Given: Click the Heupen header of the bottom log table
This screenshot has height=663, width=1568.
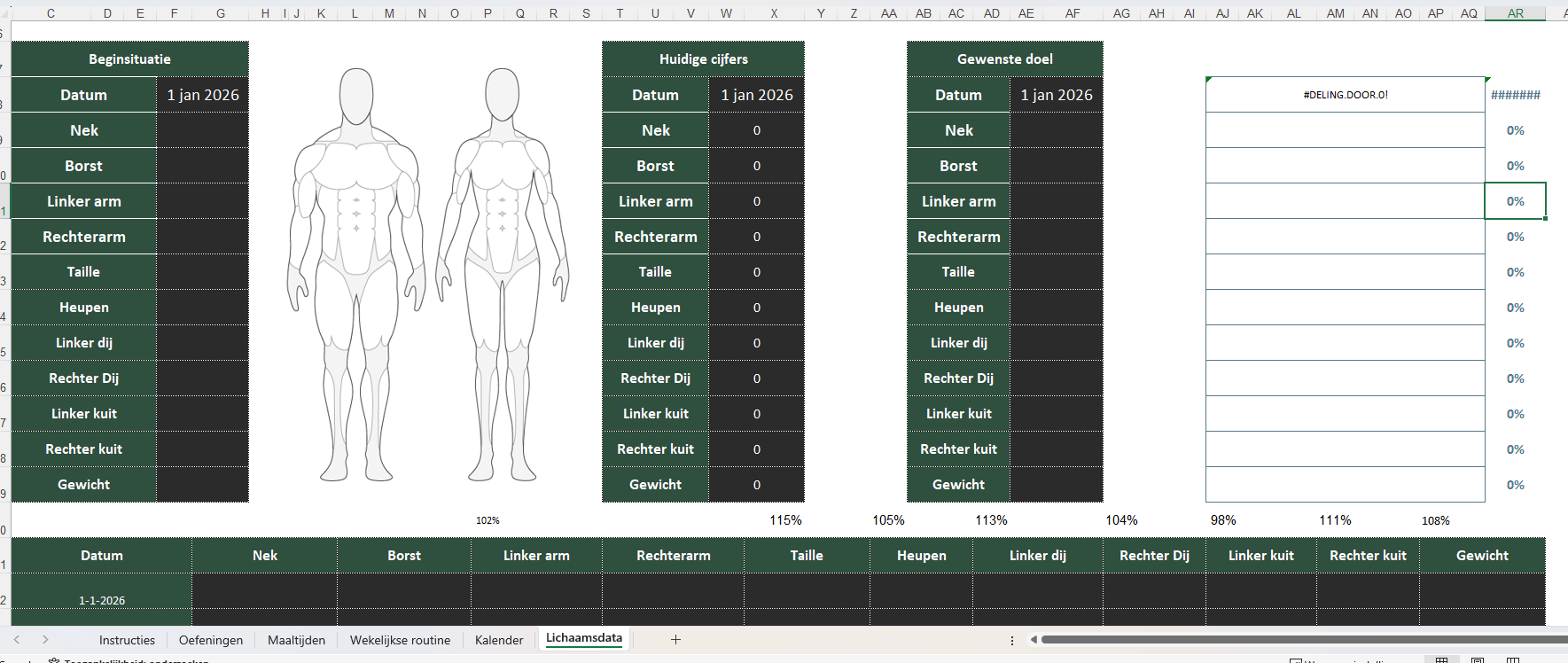Looking at the screenshot, I should point(922,556).
